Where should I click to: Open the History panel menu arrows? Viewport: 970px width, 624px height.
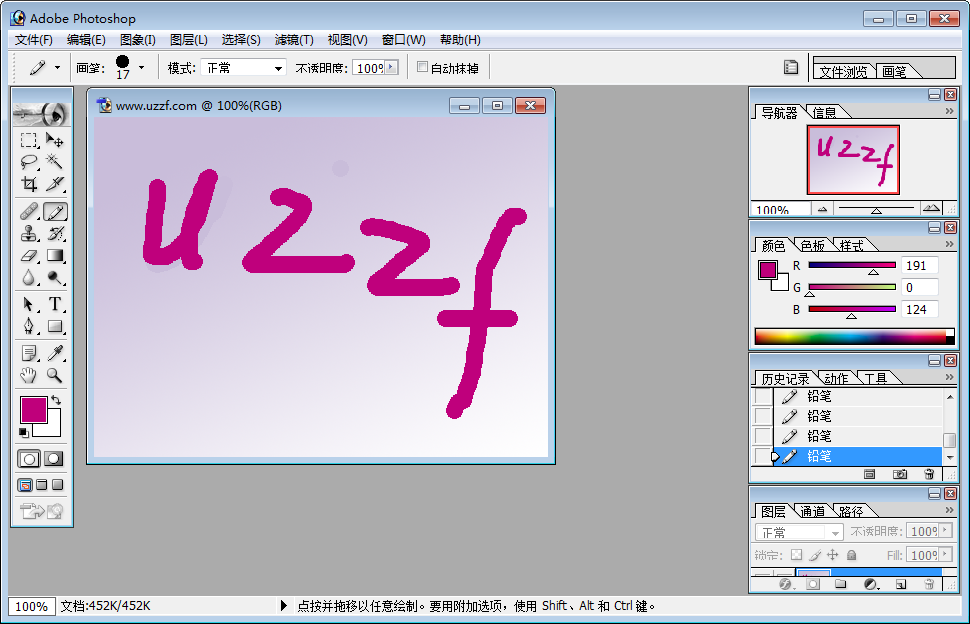click(x=950, y=377)
